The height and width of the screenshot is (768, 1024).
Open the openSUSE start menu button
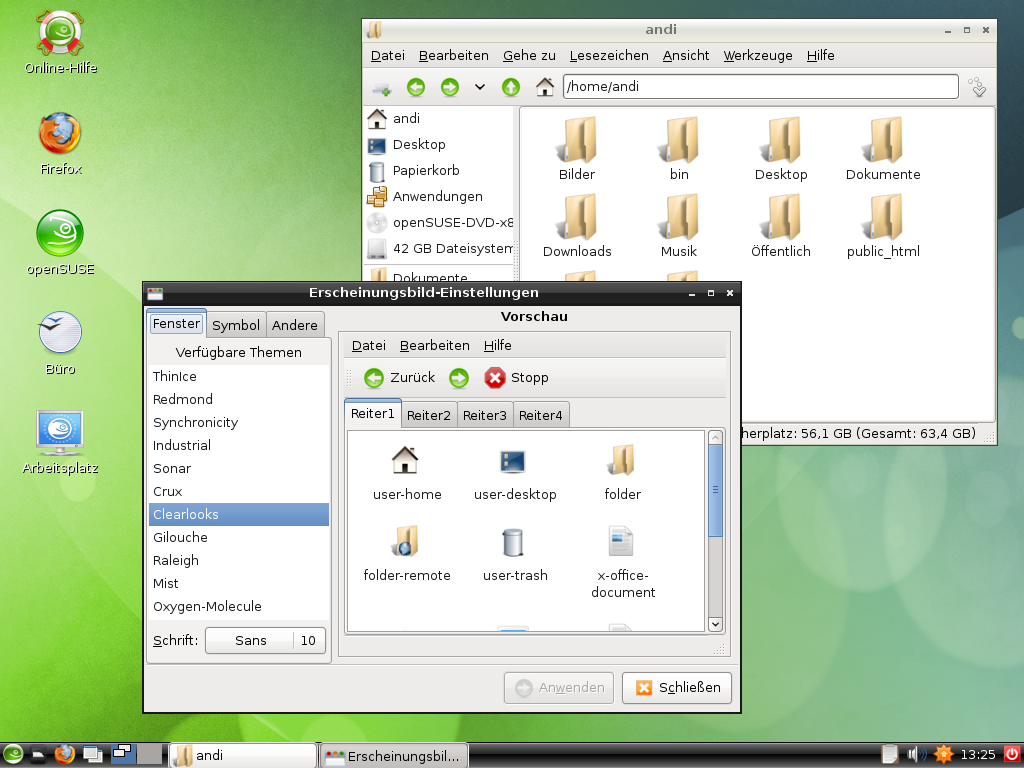(x=13, y=754)
